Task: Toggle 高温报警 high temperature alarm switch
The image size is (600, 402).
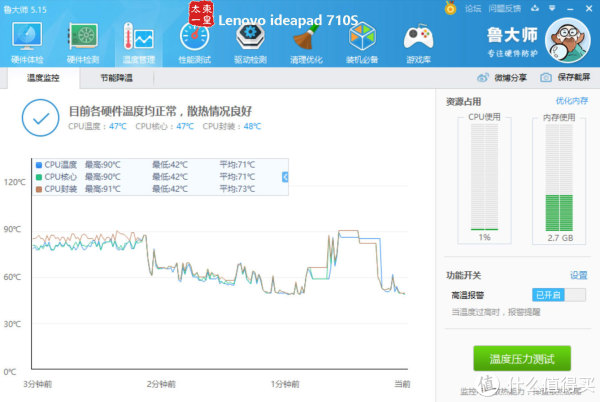Action: point(559,295)
